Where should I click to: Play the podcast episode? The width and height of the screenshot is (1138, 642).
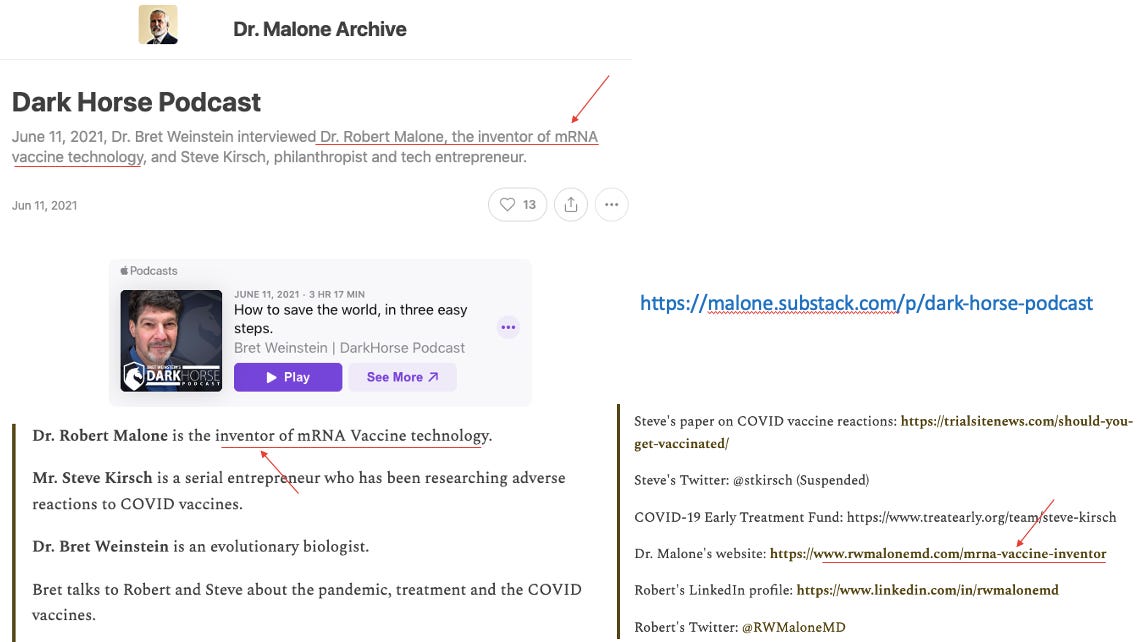[288, 377]
